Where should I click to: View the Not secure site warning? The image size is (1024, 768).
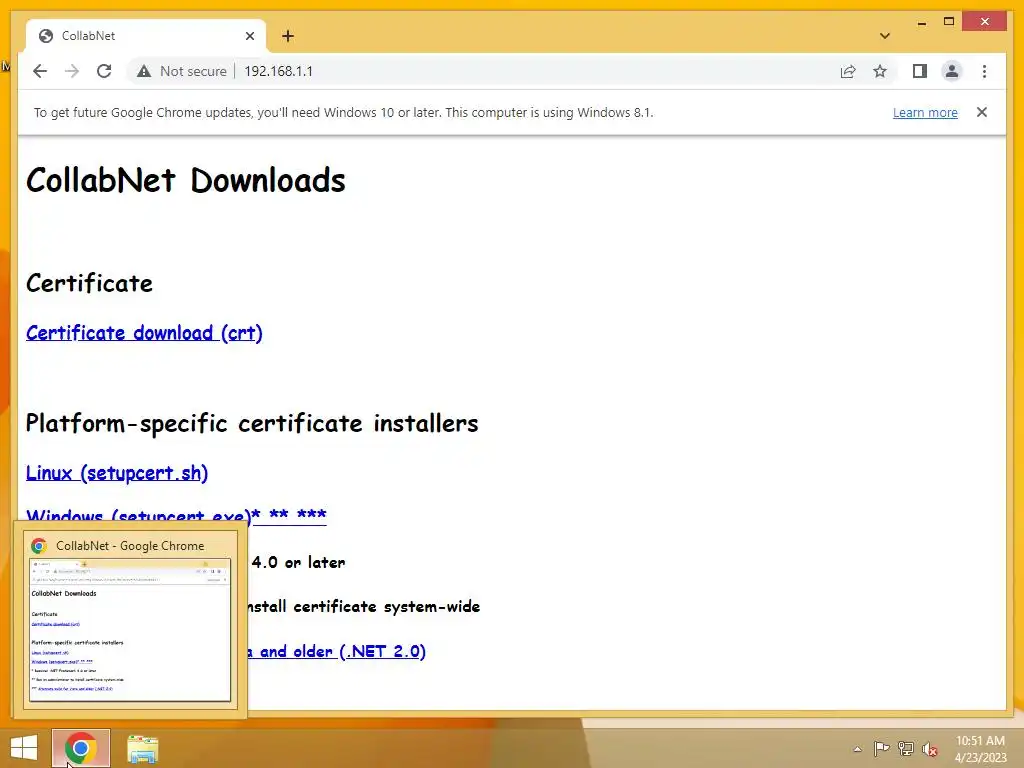[182, 71]
